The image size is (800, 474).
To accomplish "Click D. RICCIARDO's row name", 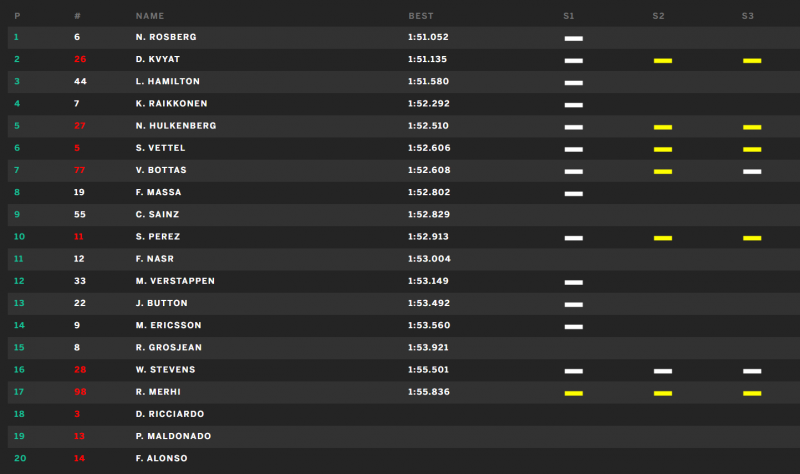I will pos(170,414).
